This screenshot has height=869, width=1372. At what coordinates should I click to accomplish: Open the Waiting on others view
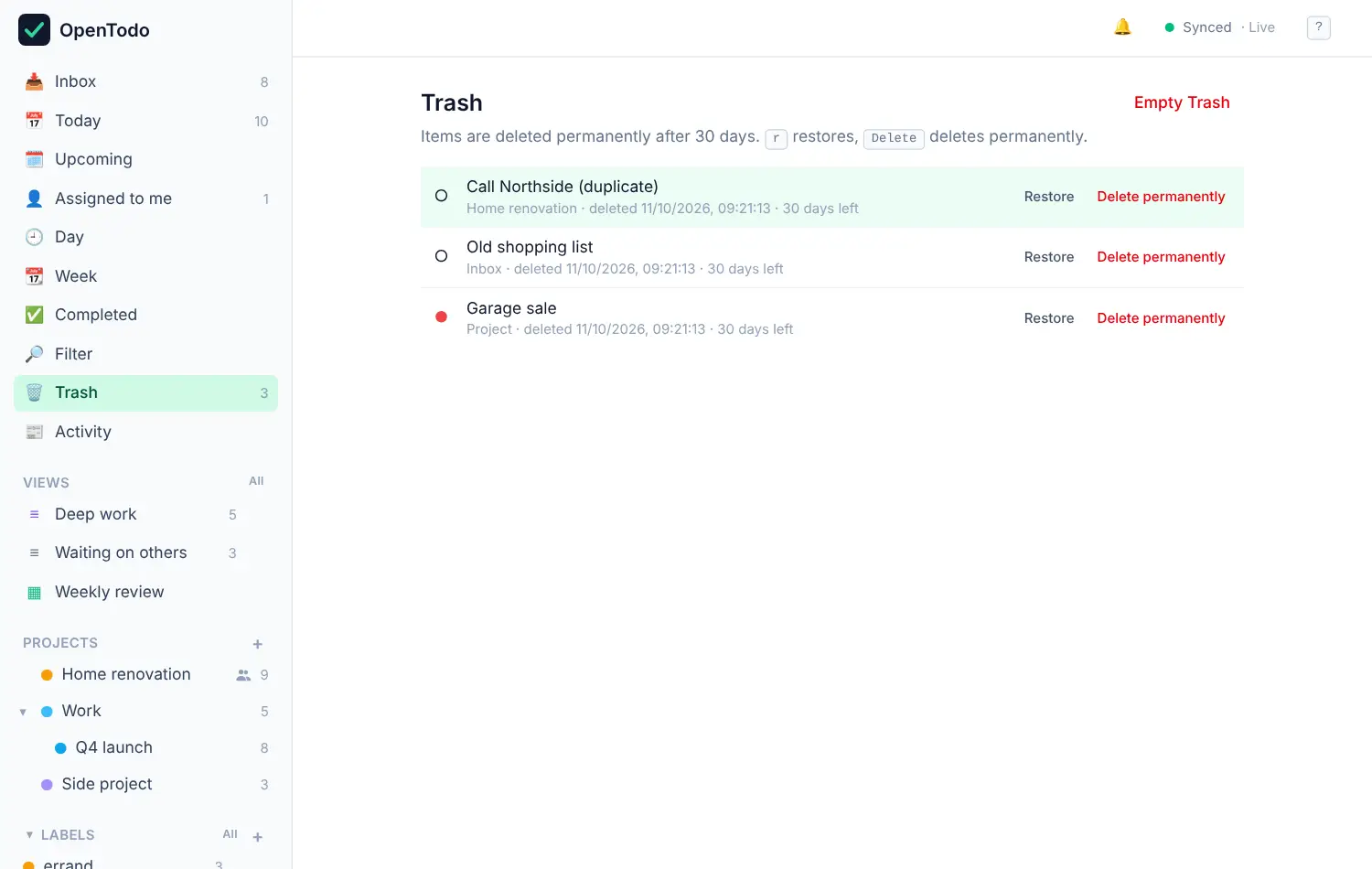[145, 553]
